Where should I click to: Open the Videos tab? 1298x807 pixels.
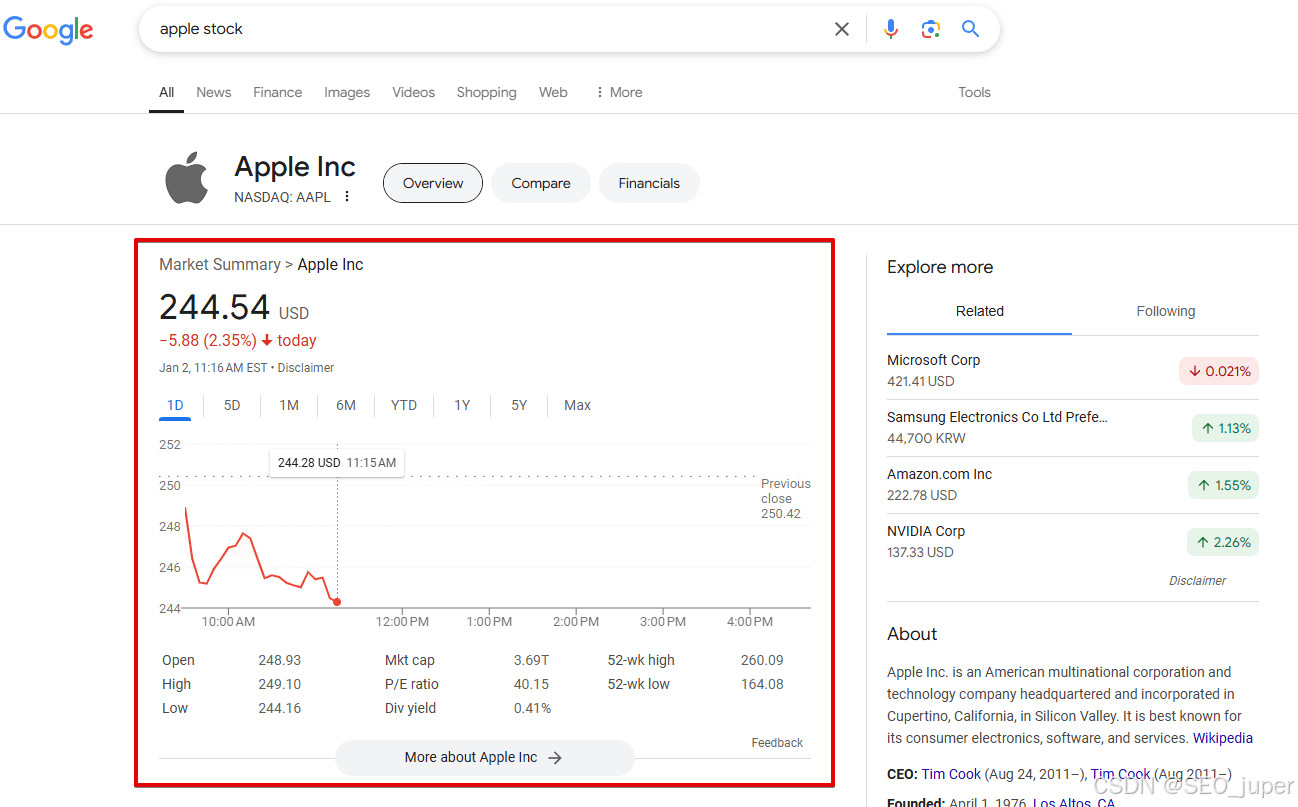(x=414, y=92)
